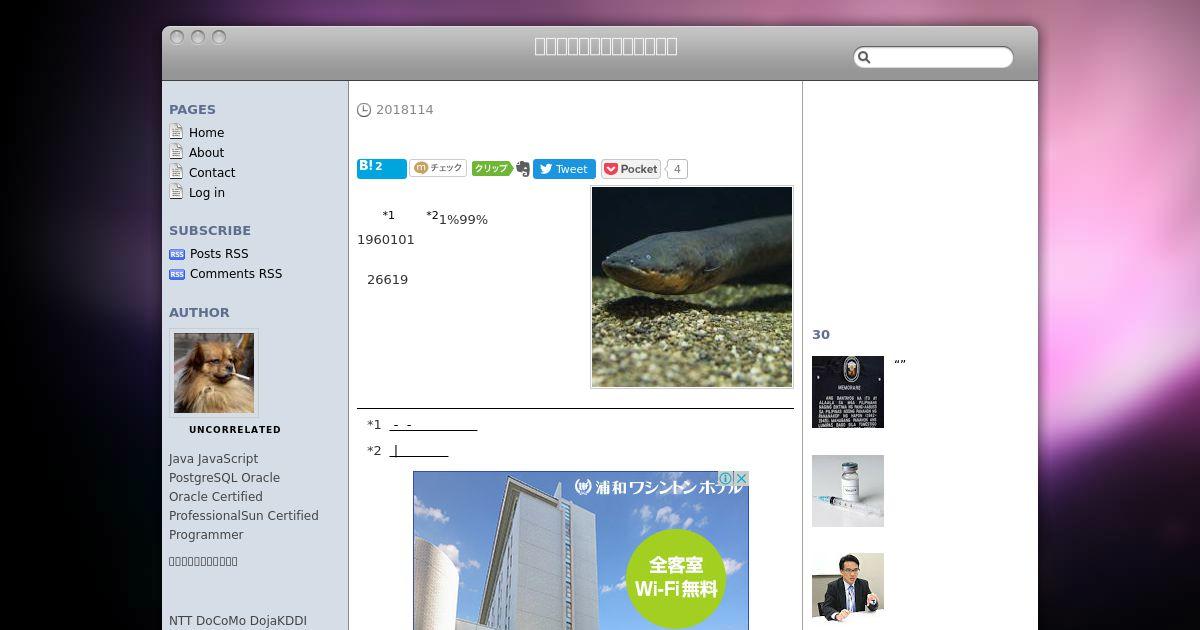Focus the search input field
1200x630 pixels.
(x=933, y=58)
